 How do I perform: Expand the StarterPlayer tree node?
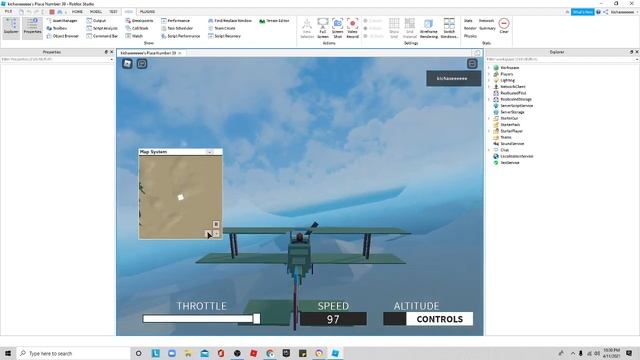pyautogui.click(x=489, y=131)
